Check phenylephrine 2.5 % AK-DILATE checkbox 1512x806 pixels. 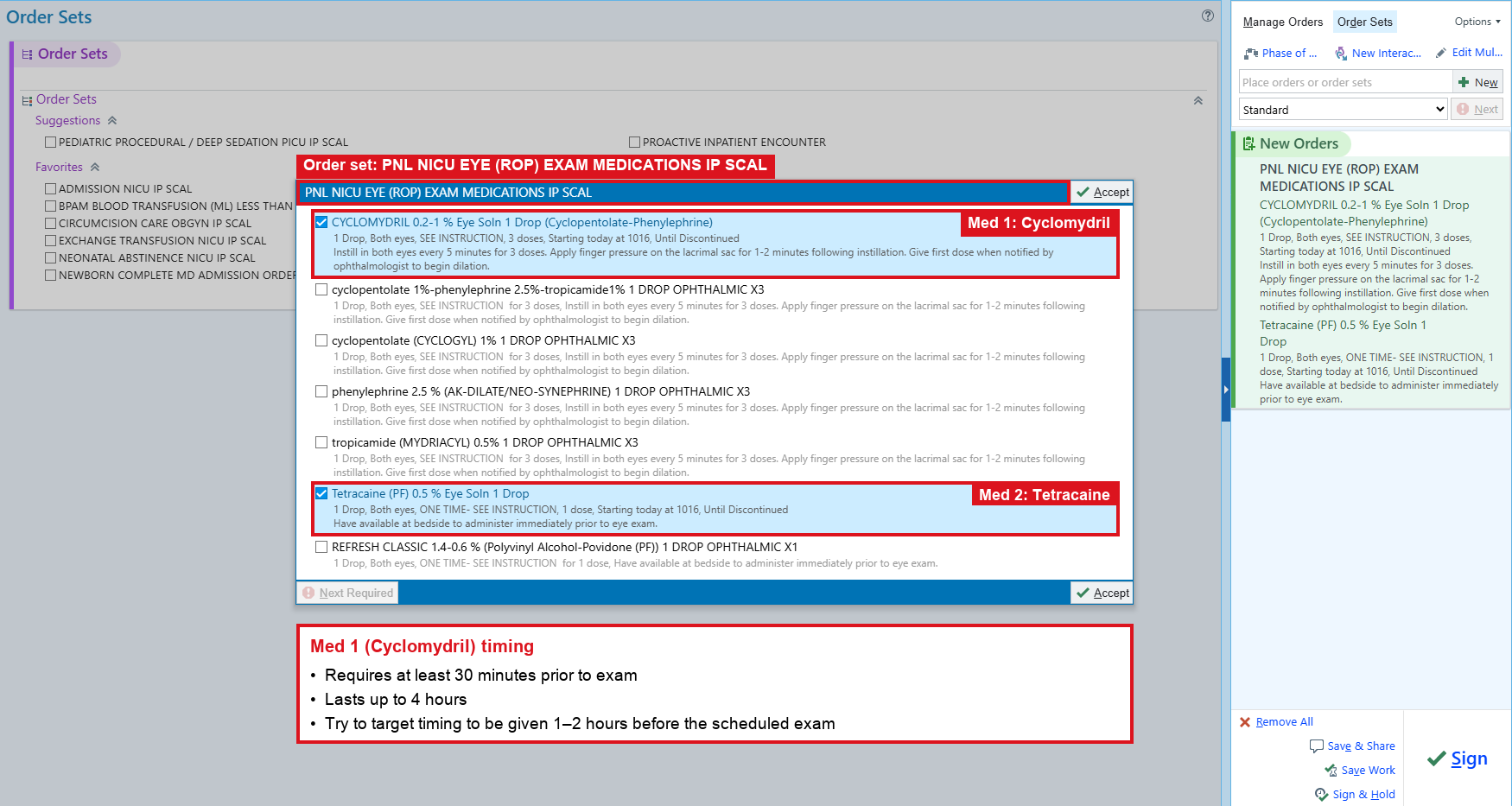321,391
